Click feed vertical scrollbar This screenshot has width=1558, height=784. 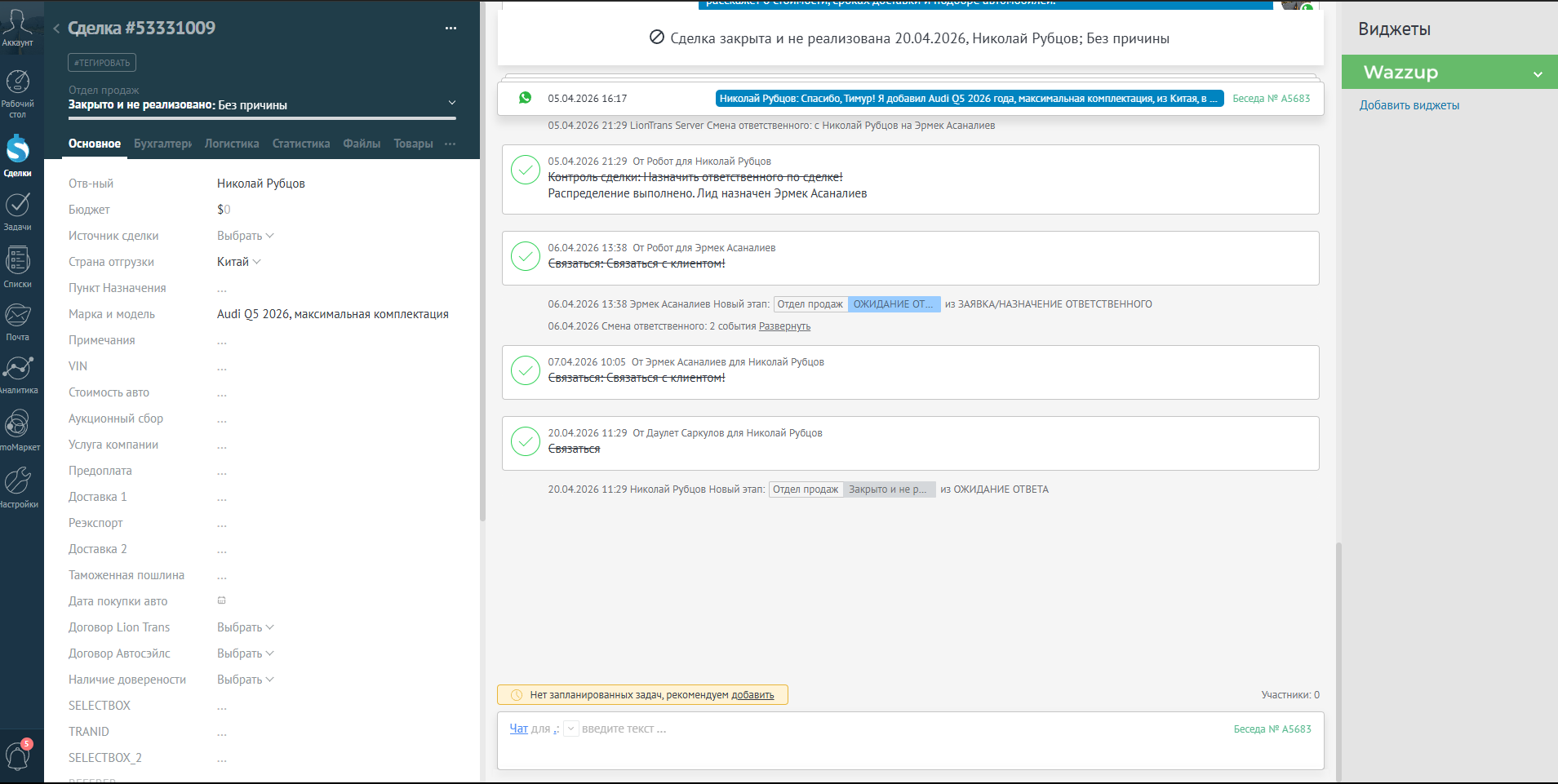(x=1338, y=661)
